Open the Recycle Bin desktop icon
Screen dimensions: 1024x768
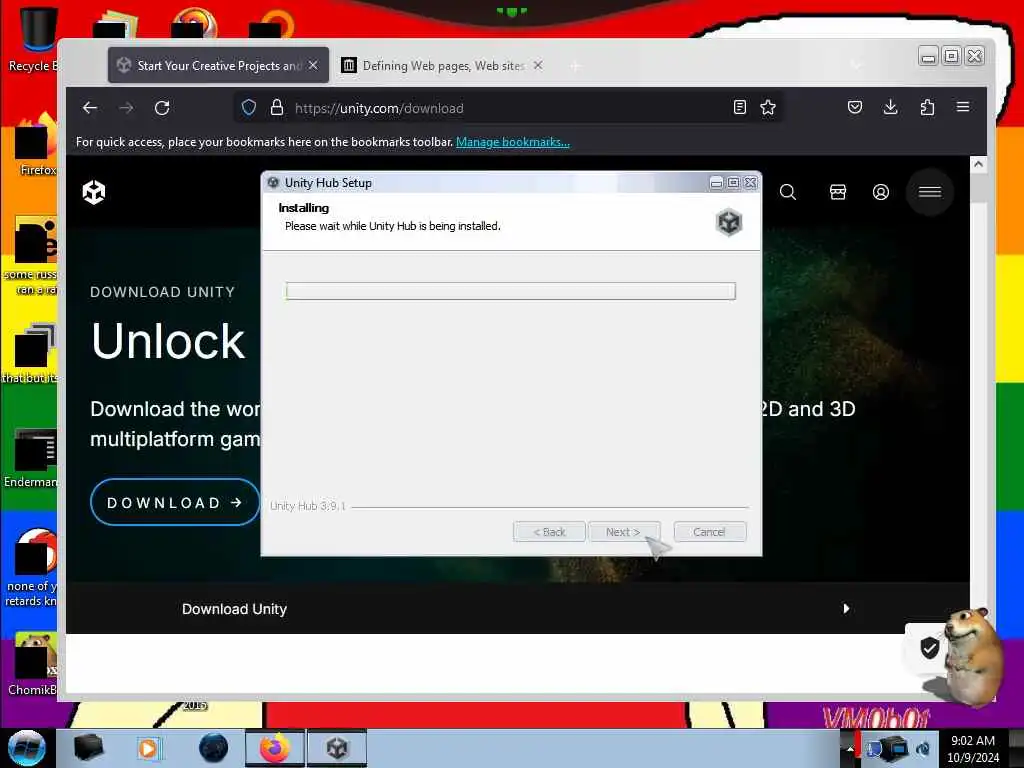pos(36,39)
